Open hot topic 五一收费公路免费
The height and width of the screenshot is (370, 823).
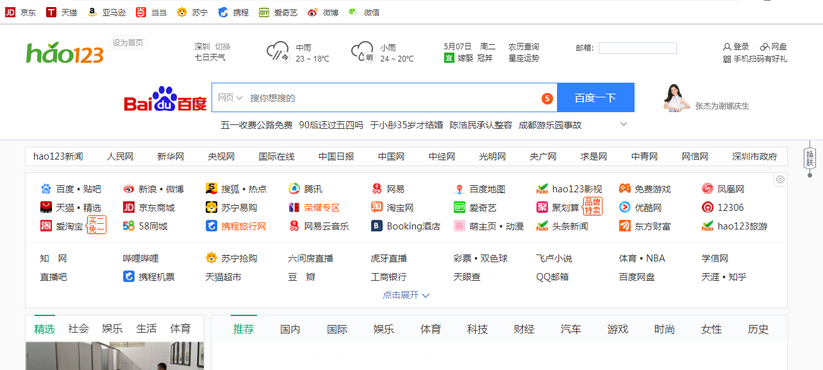click(x=257, y=125)
